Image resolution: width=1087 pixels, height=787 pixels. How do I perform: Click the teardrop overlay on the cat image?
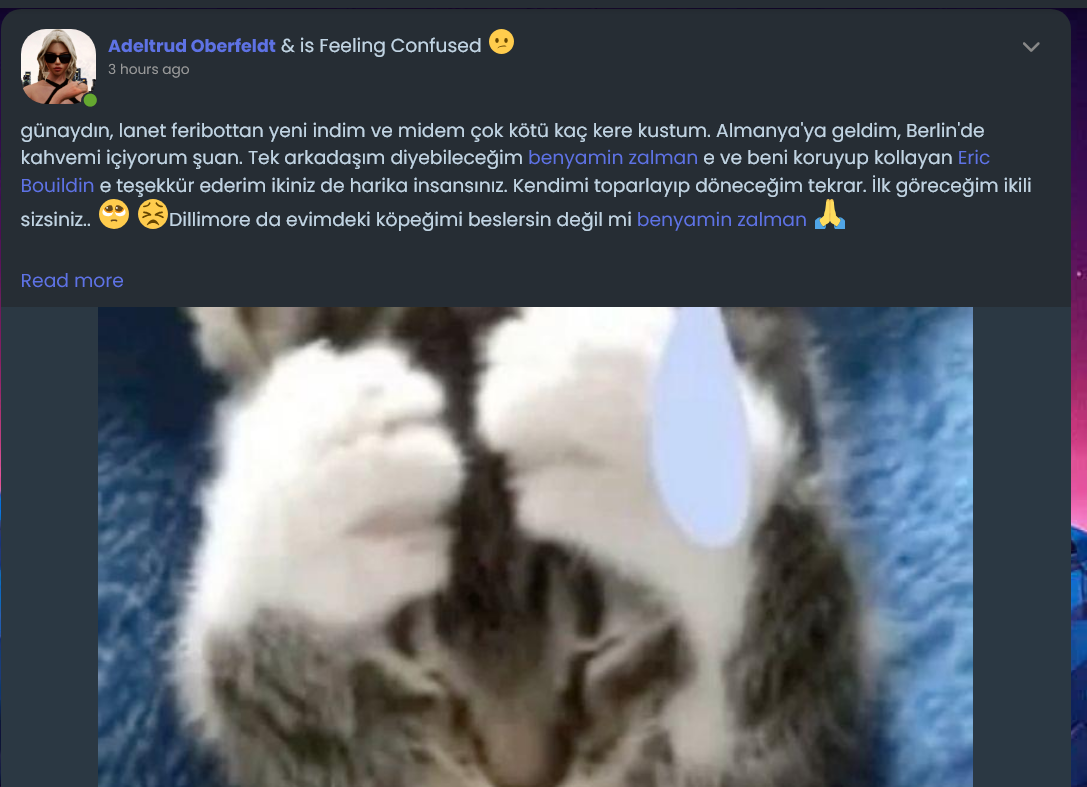point(701,426)
